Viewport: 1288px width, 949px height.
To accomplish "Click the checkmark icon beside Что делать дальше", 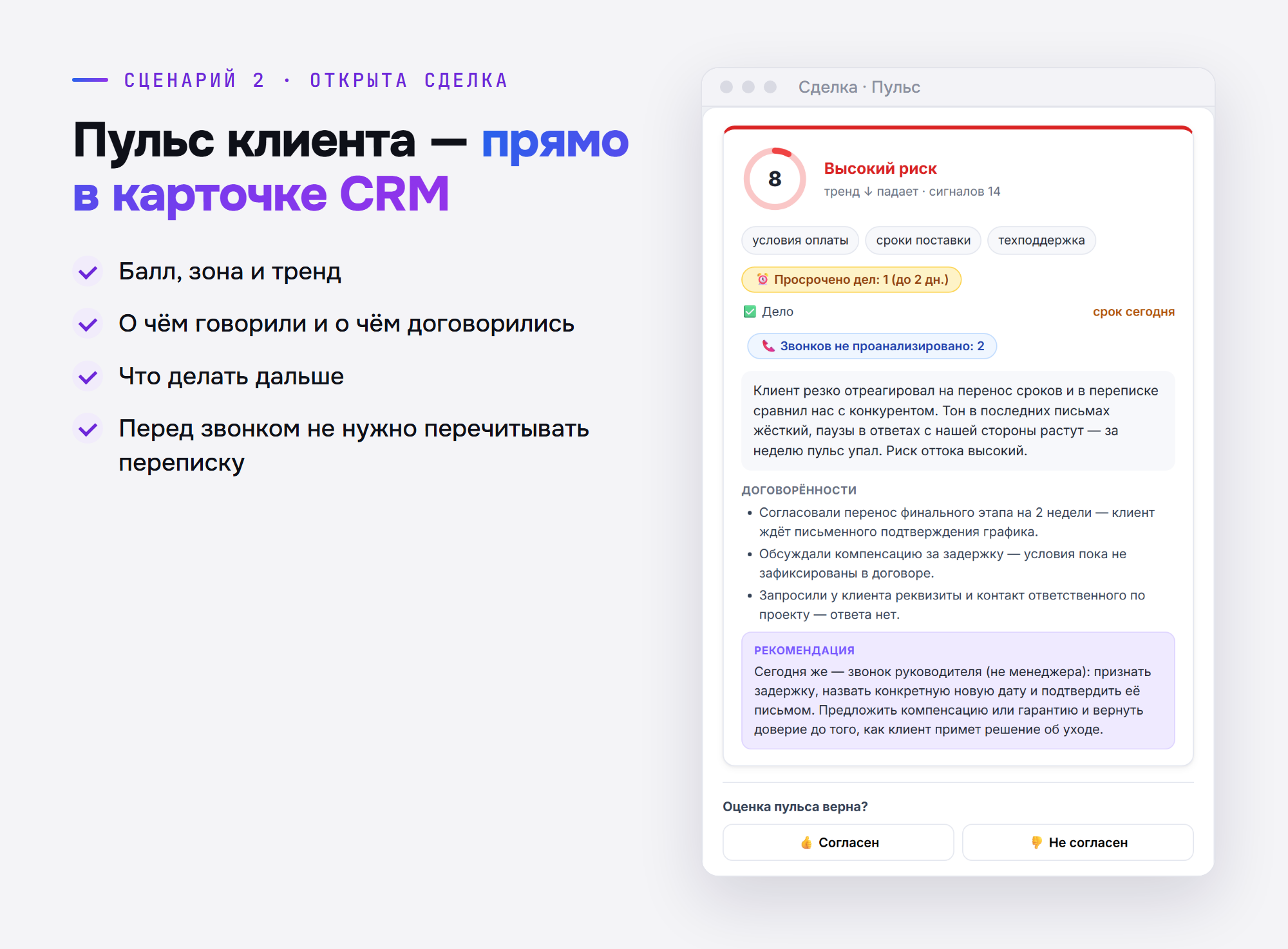I will pos(88,377).
